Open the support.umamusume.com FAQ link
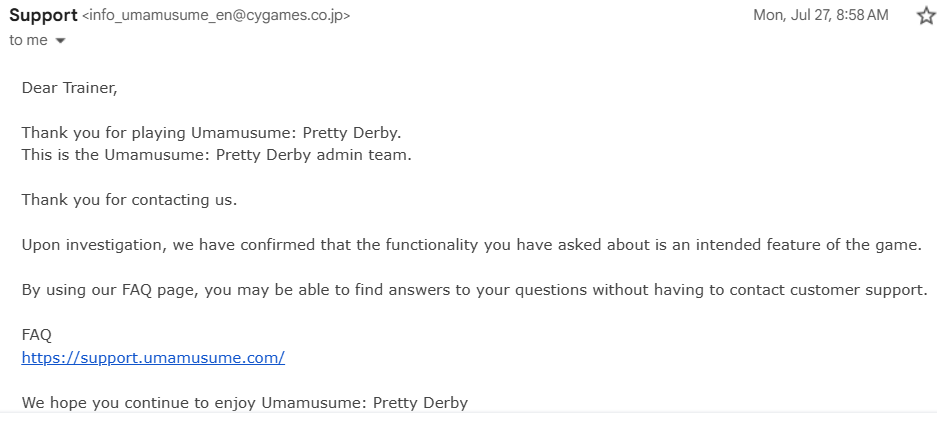 [x=153, y=358]
